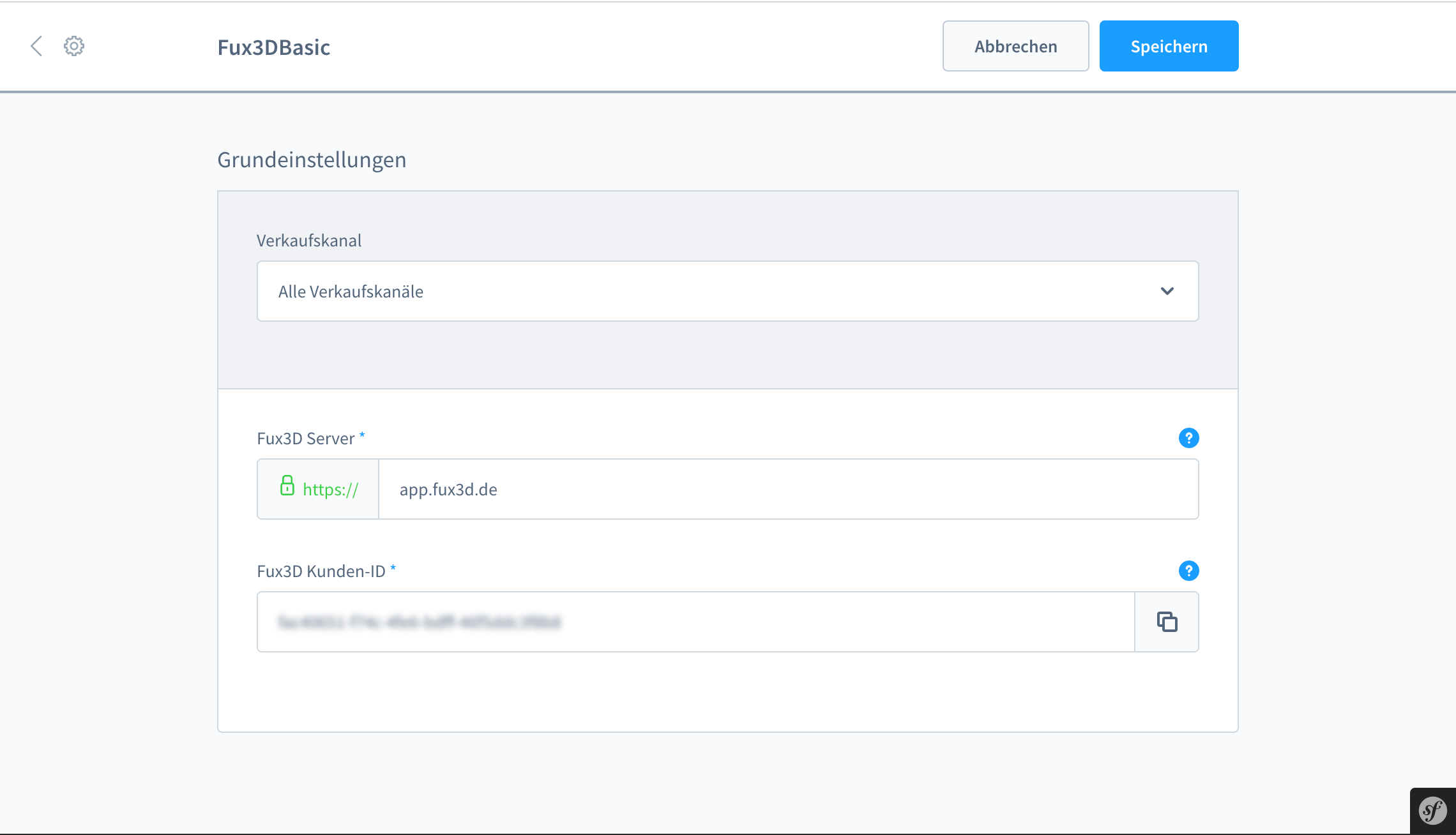Focus the Fux3D Kunden-ID input field
This screenshot has width=1456, height=835.
[x=695, y=622]
